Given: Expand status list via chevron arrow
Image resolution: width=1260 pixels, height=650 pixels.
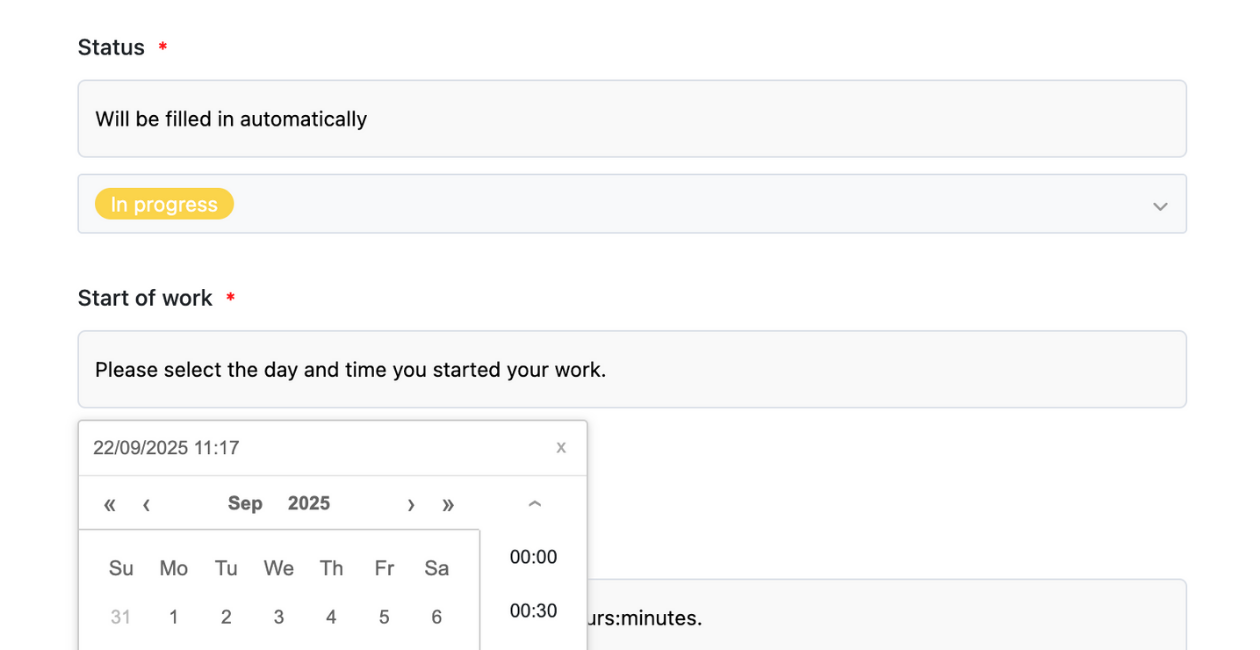Looking at the screenshot, I should pos(1160,206).
